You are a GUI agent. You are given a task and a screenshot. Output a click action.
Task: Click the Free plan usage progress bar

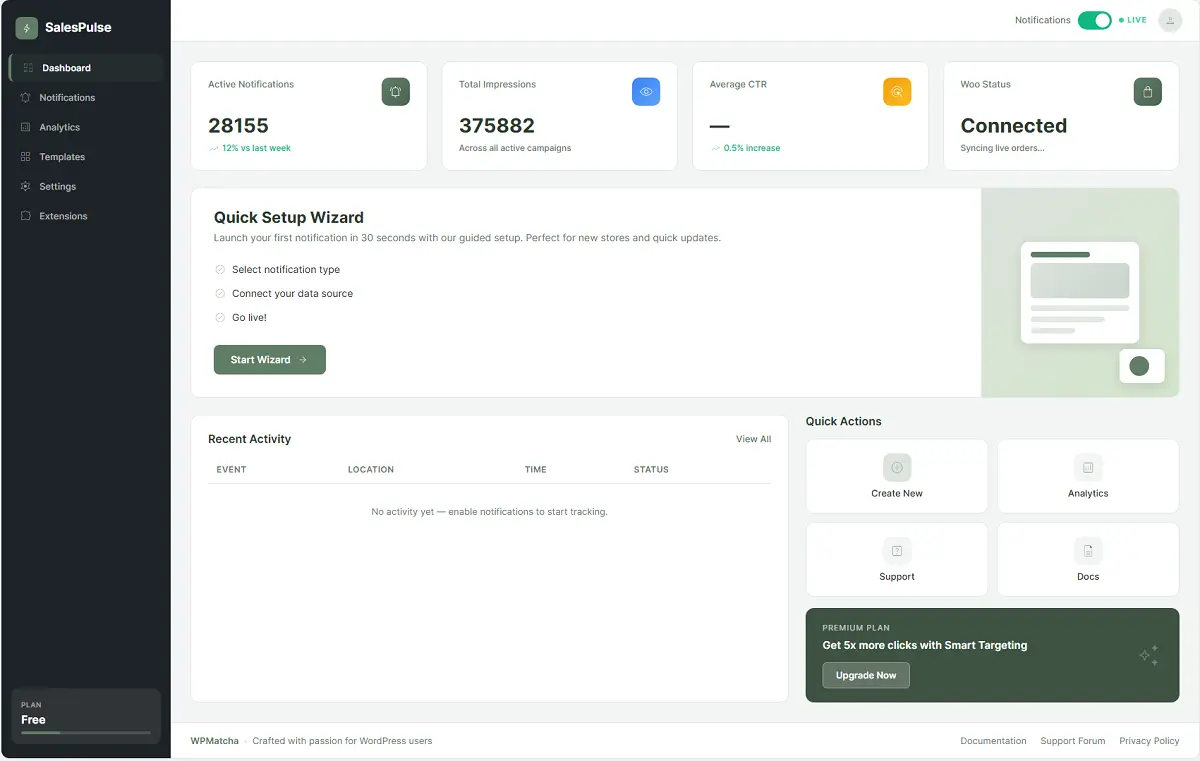tap(86, 733)
